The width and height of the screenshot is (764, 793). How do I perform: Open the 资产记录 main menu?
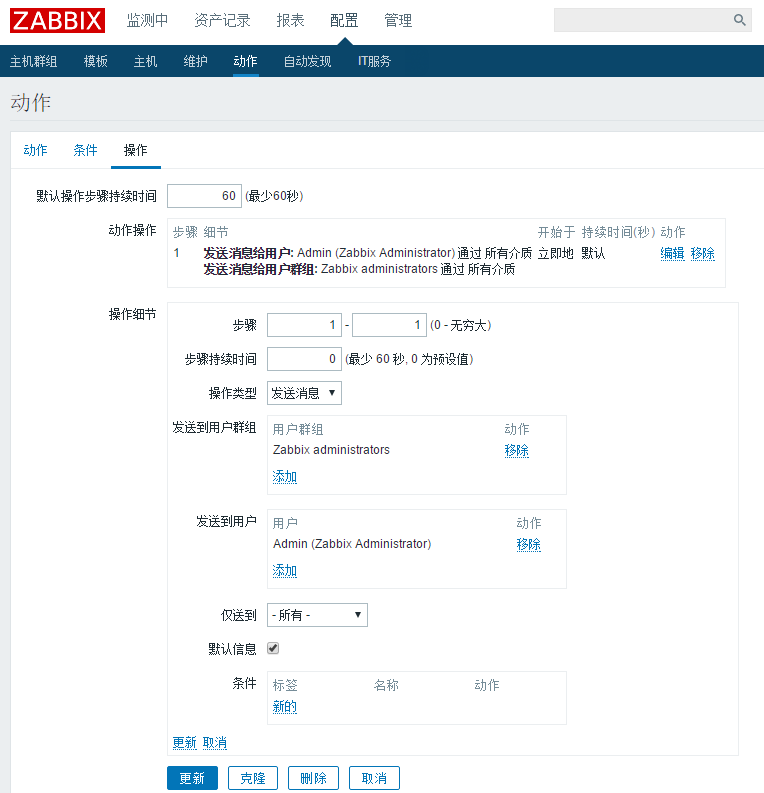pos(222,20)
